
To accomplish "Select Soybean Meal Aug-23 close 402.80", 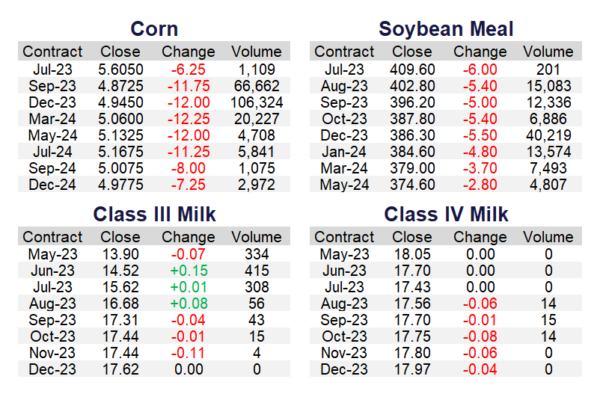I will (x=412, y=86).
